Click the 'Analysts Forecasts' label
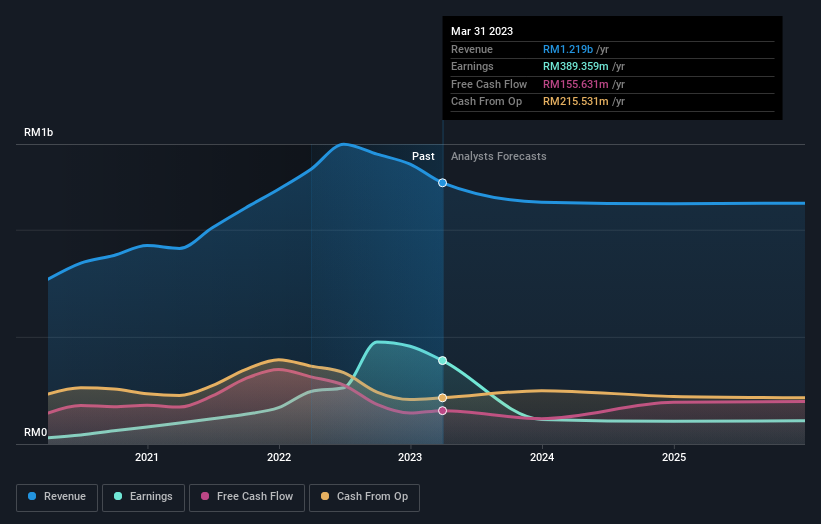Viewport: 821px width, 524px height. tap(498, 157)
